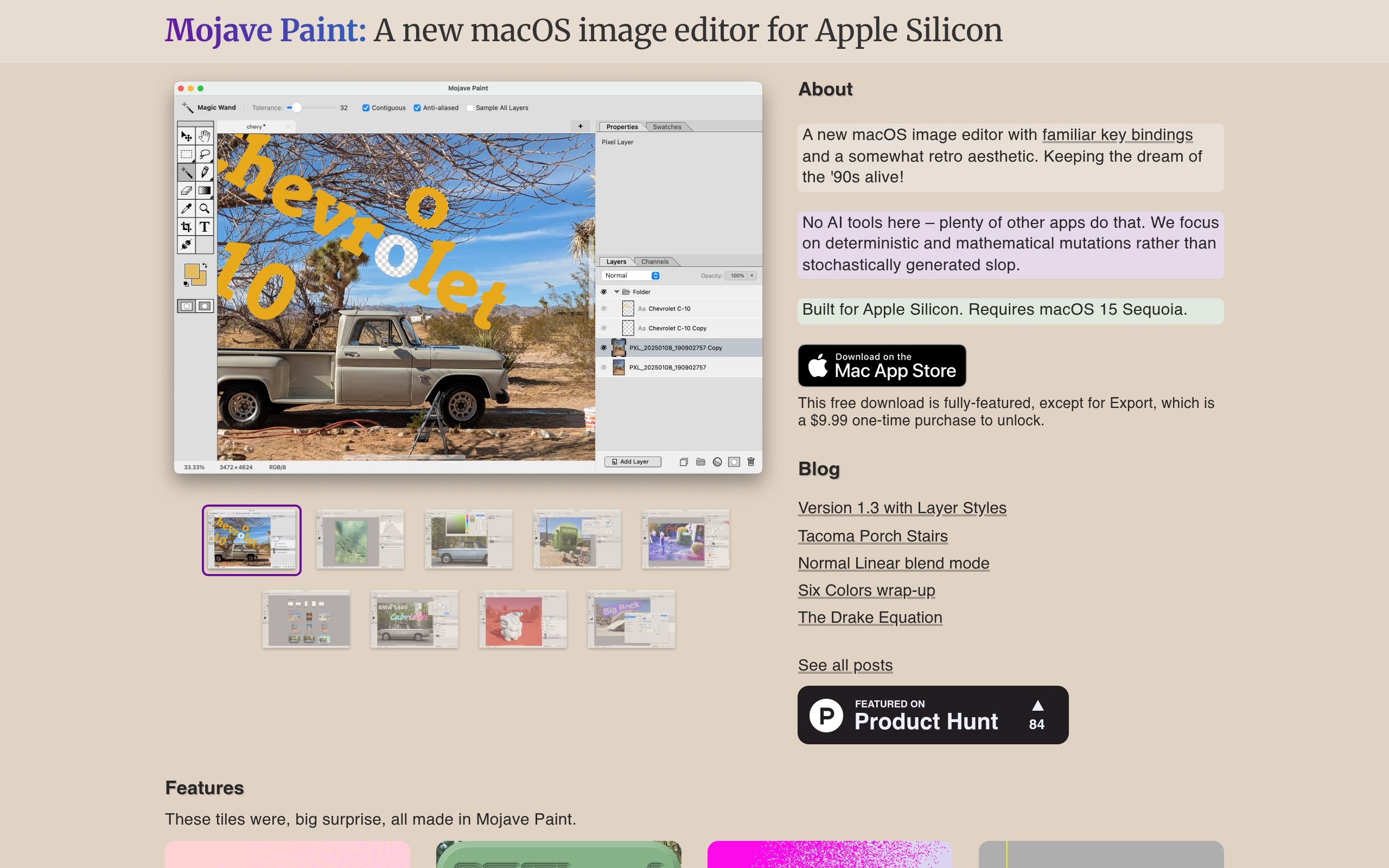Click the foreground color swatch
The height and width of the screenshot is (868, 1389).
(192, 271)
